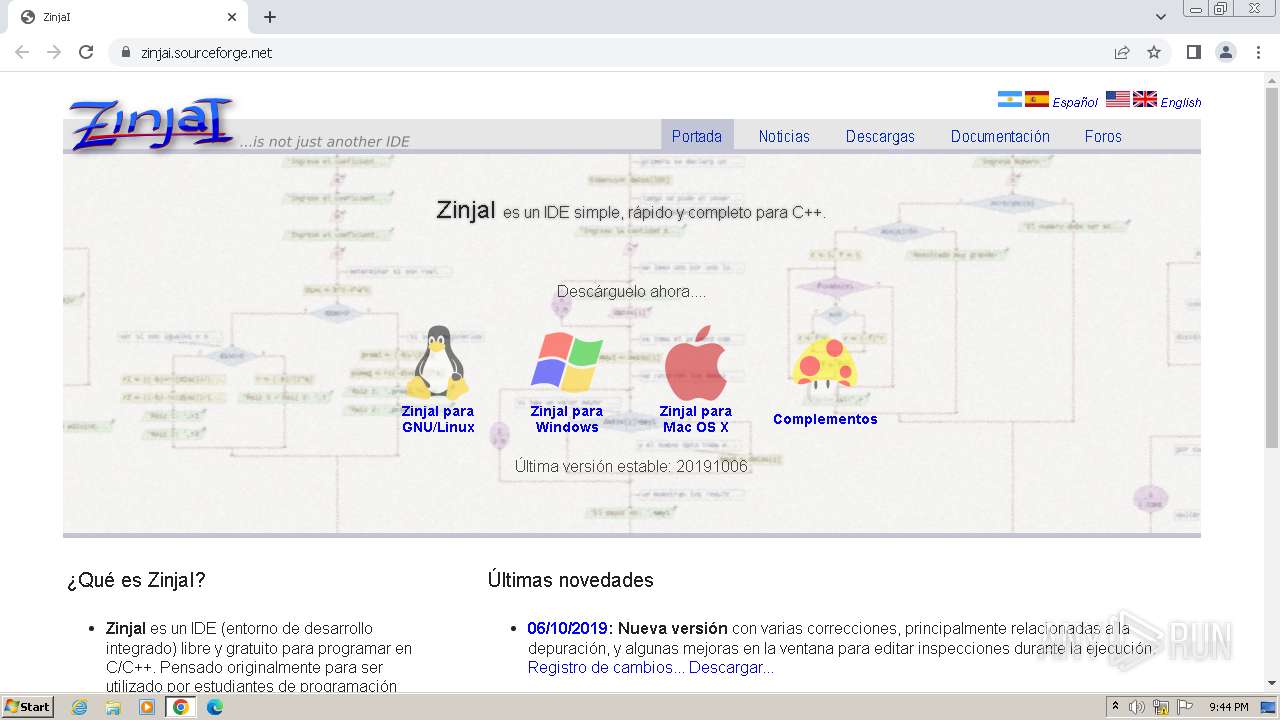
Task: Open the 06/10/2019 news link
Action: coord(567,628)
